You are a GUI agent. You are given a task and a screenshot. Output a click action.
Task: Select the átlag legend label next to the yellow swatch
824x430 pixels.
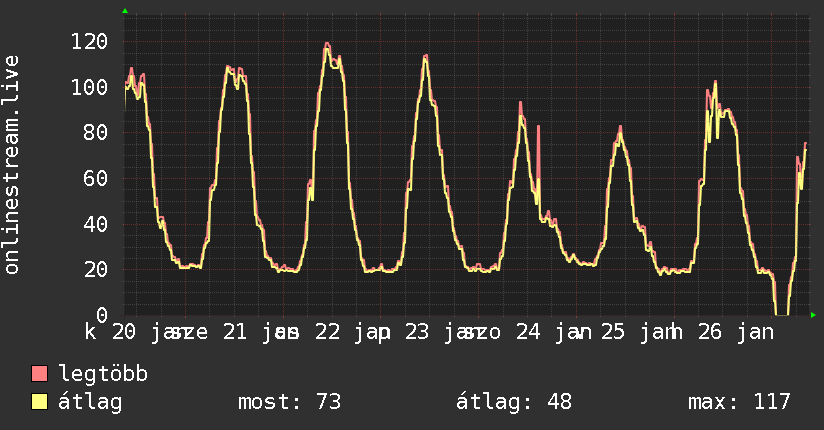click(90, 402)
